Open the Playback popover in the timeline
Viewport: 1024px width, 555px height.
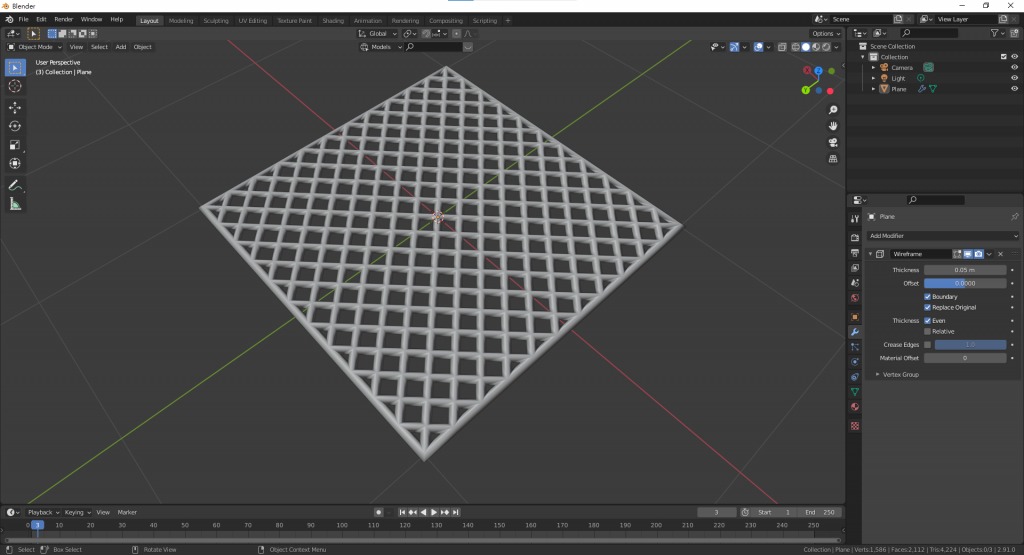43,512
